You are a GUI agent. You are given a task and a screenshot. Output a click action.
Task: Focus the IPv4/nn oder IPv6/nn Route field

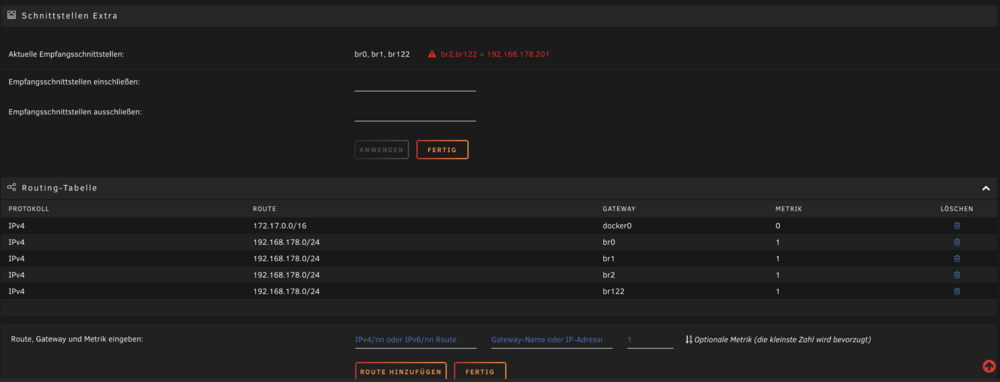point(415,340)
